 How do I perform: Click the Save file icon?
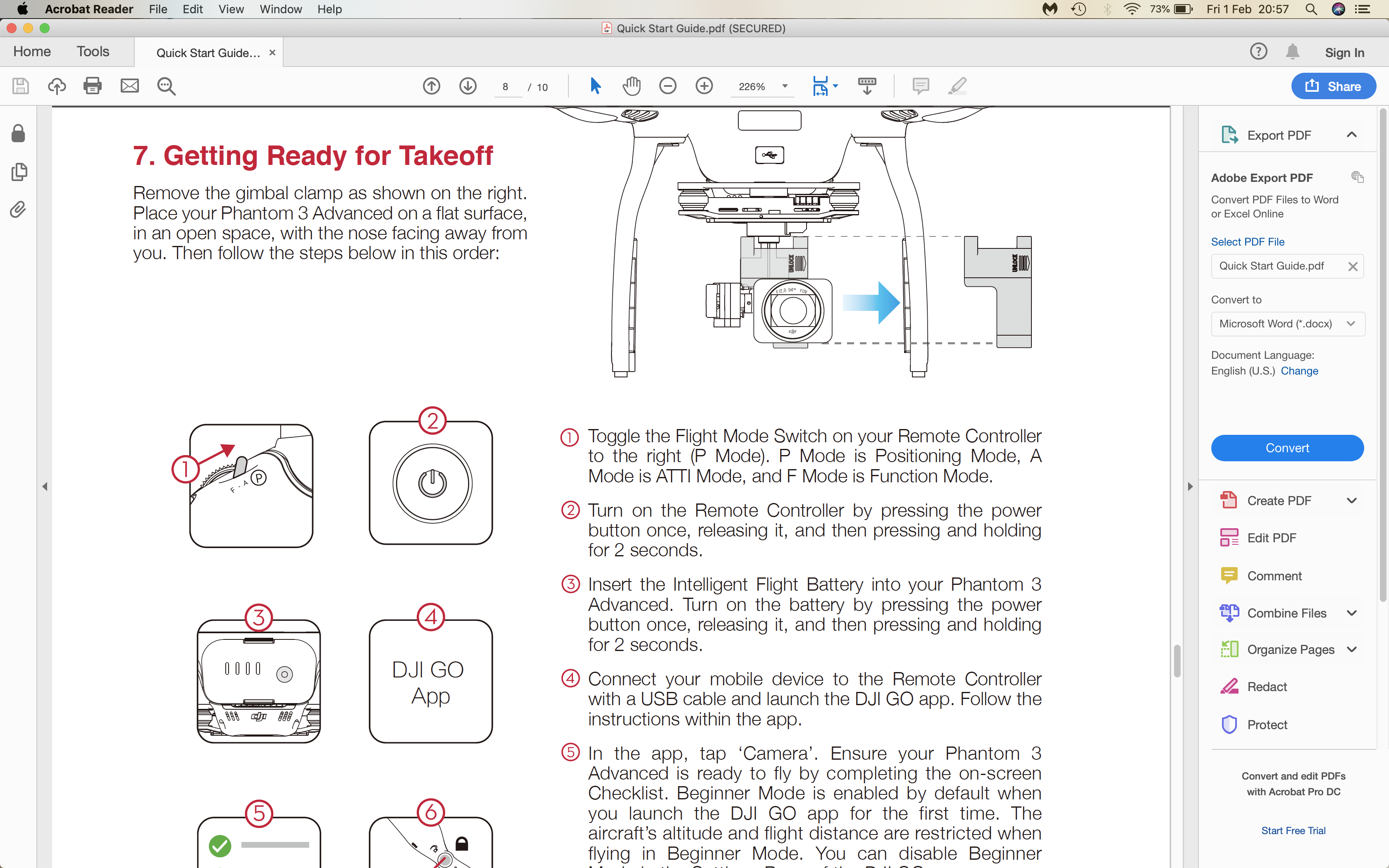coord(21,86)
